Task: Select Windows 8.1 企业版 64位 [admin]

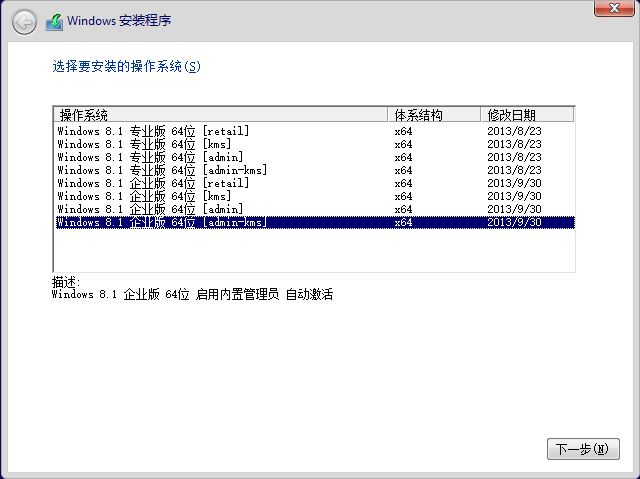Action: click(x=314, y=209)
